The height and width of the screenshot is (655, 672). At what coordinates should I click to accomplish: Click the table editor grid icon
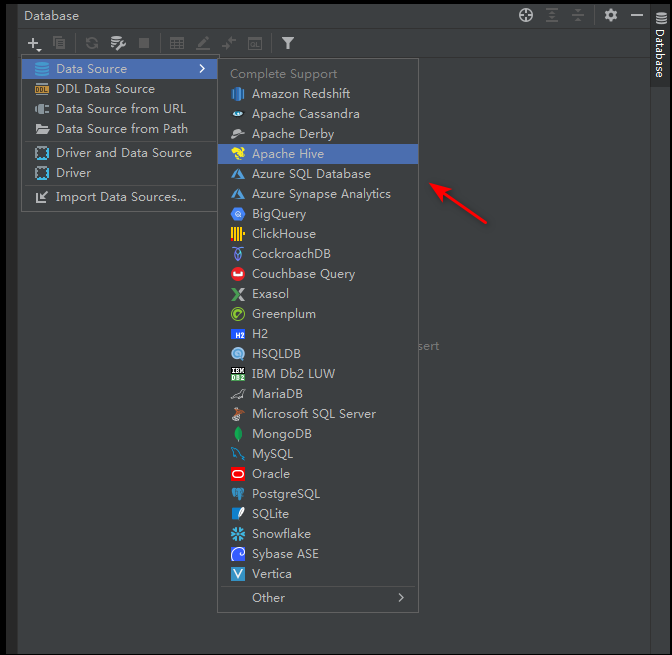[x=177, y=43]
